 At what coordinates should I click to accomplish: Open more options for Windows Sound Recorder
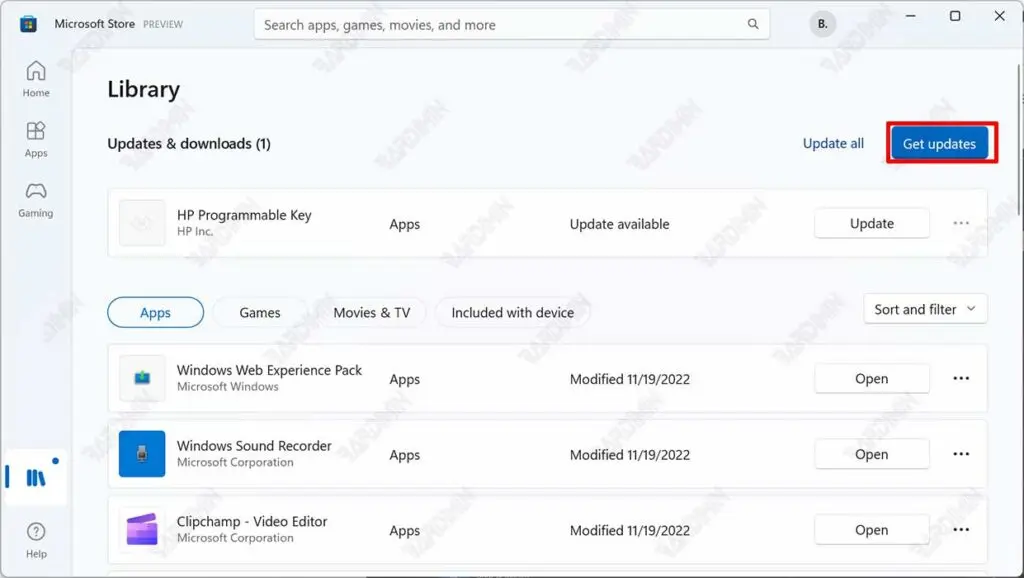point(961,454)
